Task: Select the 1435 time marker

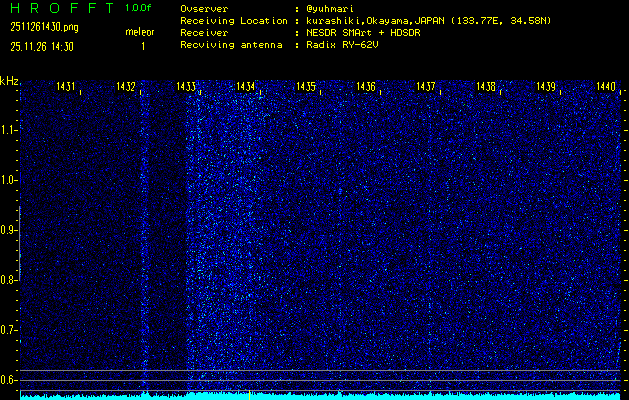Action: tap(306, 88)
